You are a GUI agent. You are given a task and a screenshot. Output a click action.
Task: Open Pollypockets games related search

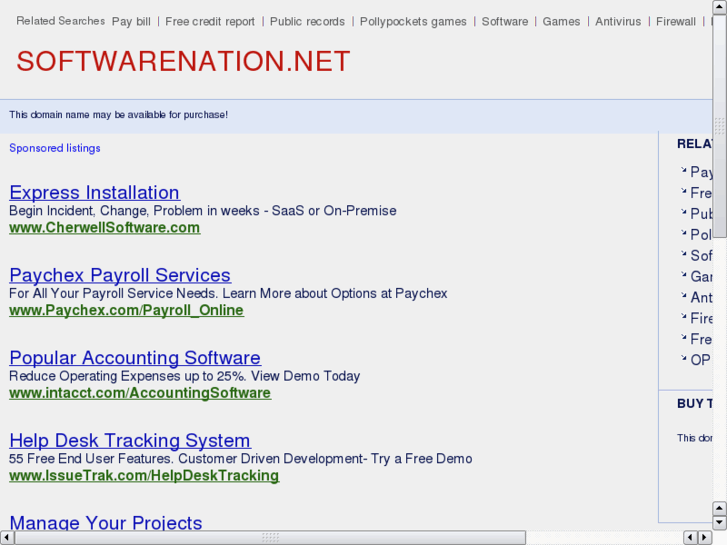tap(413, 22)
